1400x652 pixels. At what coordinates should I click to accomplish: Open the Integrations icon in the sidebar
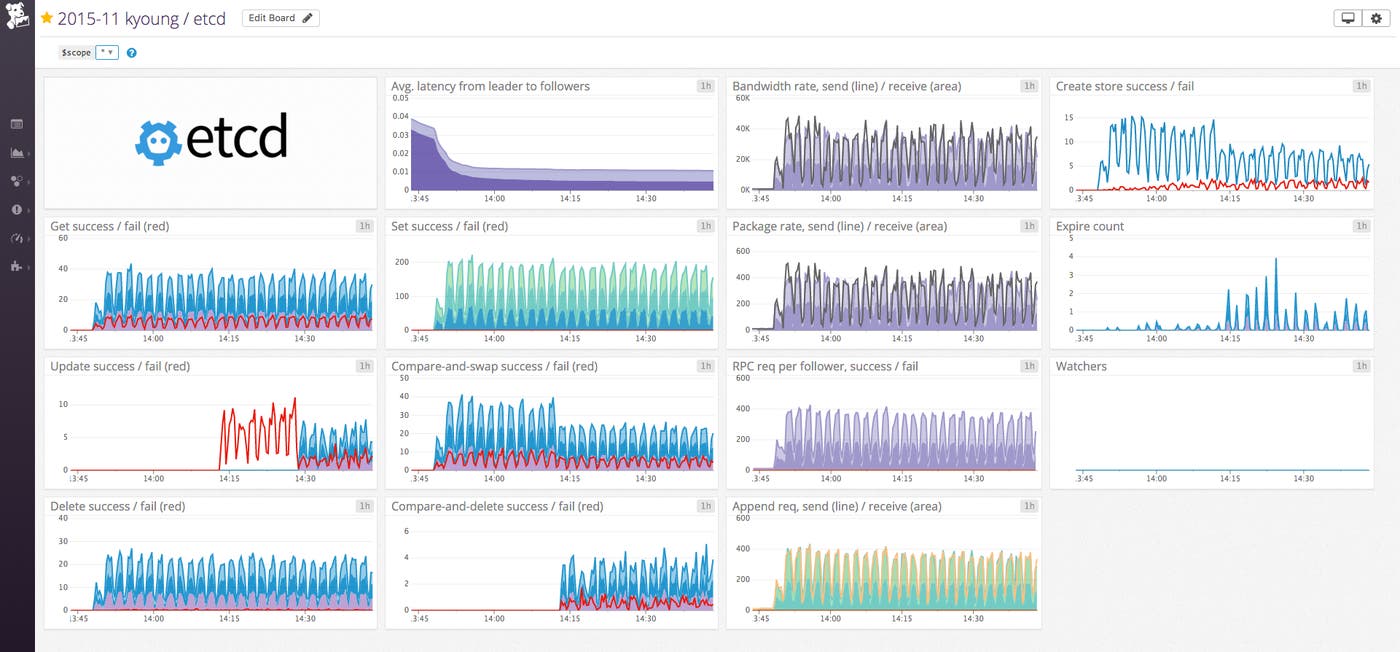(x=14, y=268)
